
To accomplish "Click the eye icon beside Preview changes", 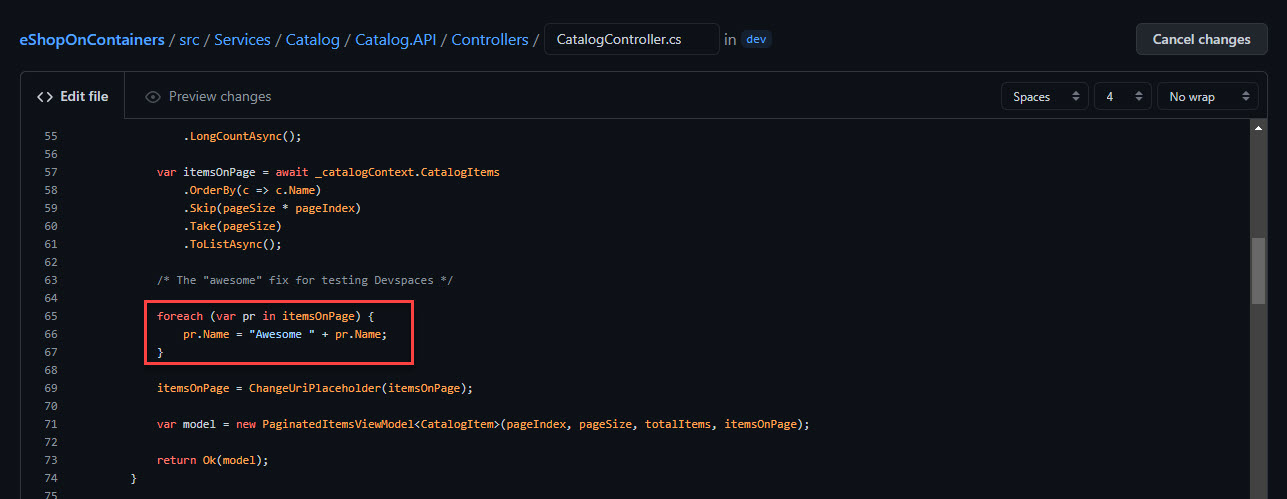I will 153,97.
